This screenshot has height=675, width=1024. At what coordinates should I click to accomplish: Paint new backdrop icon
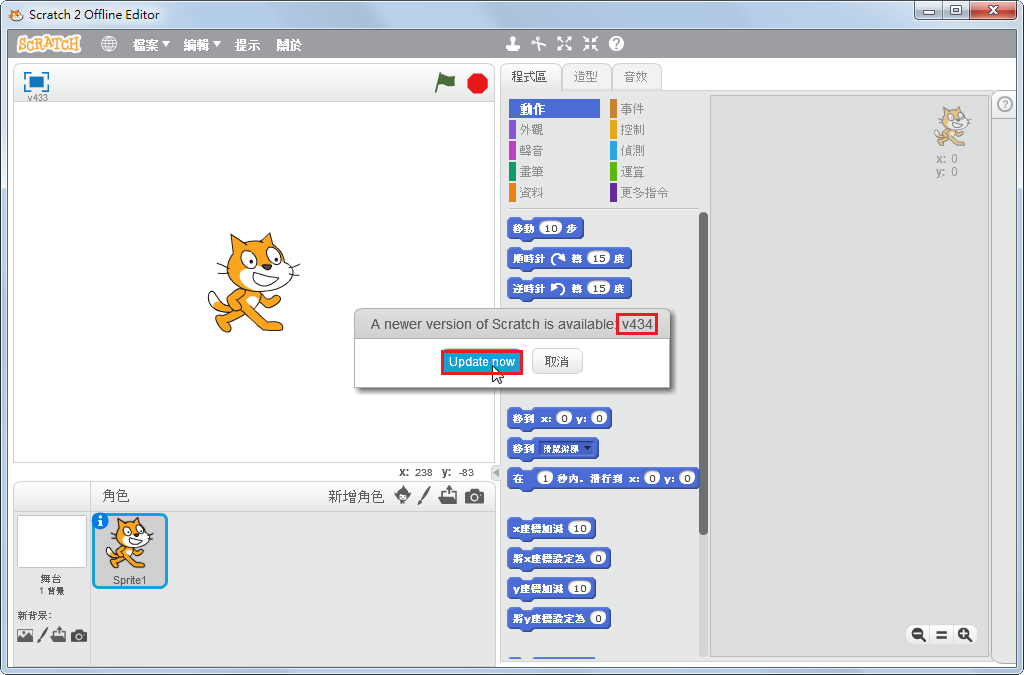[42, 635]
